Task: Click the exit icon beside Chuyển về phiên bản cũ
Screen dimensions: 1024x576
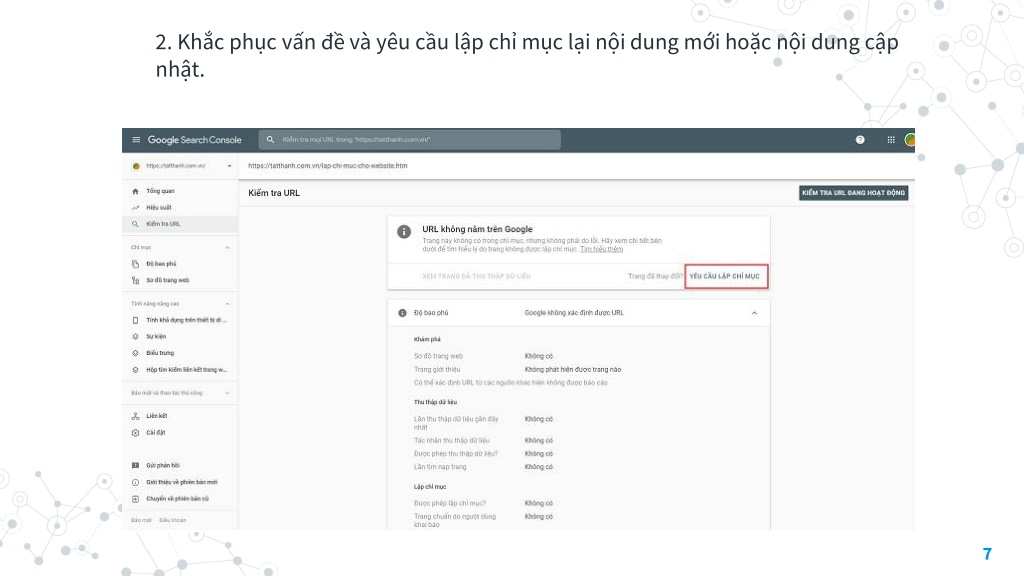Action: pyautogui.click(x=135, y=499)
